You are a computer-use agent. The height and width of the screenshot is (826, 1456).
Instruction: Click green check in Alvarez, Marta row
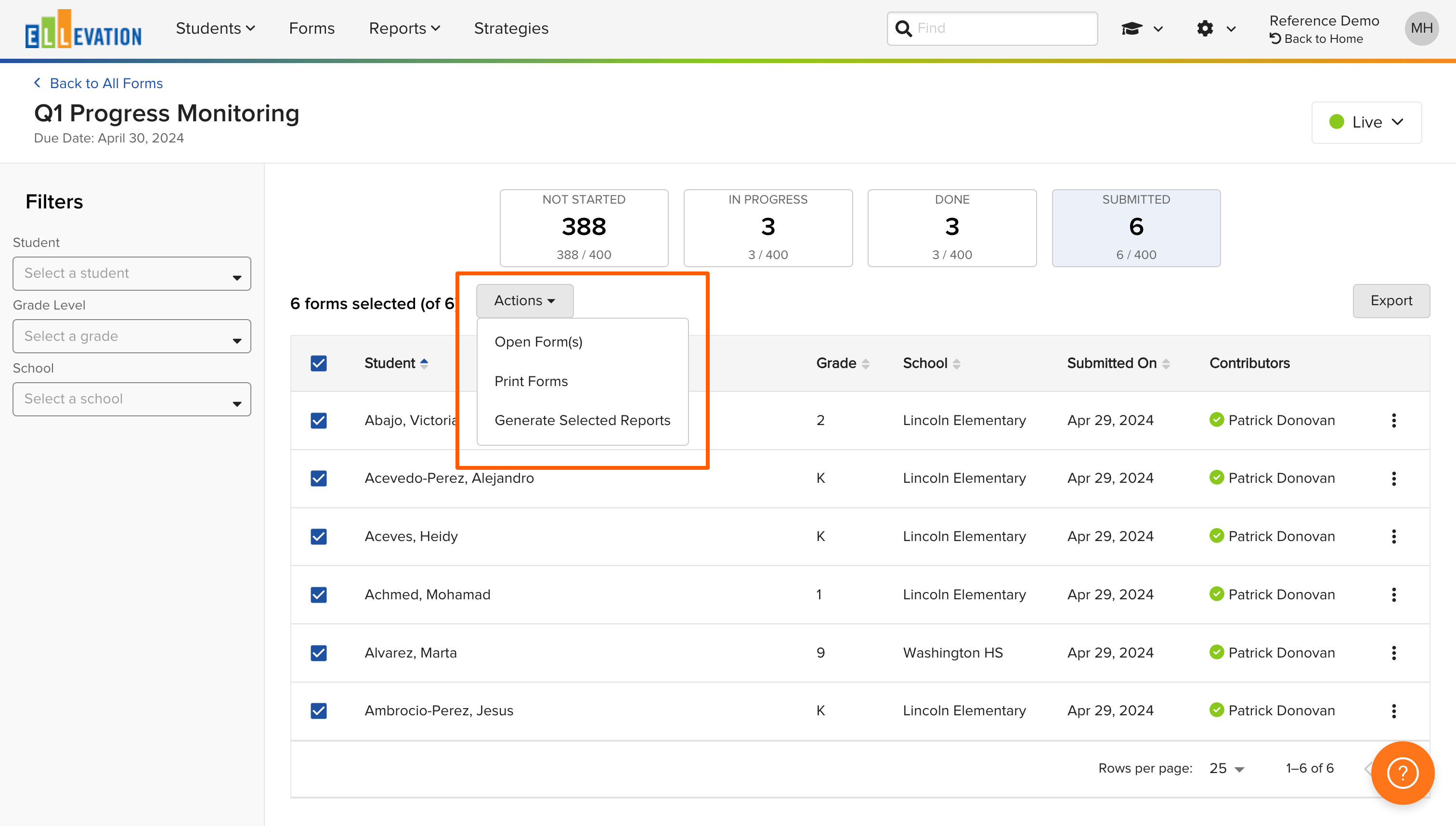click(x=1217, y=652)
